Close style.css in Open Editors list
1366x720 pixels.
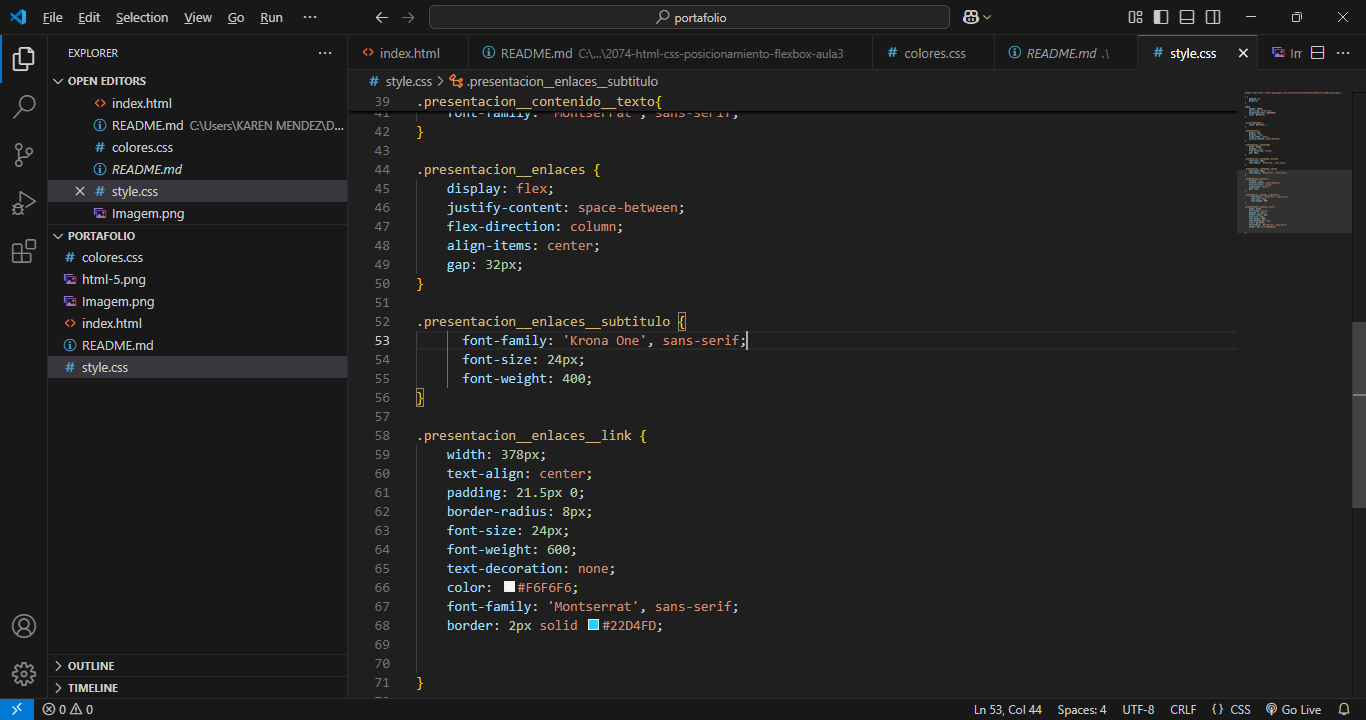tap(80, 191)
